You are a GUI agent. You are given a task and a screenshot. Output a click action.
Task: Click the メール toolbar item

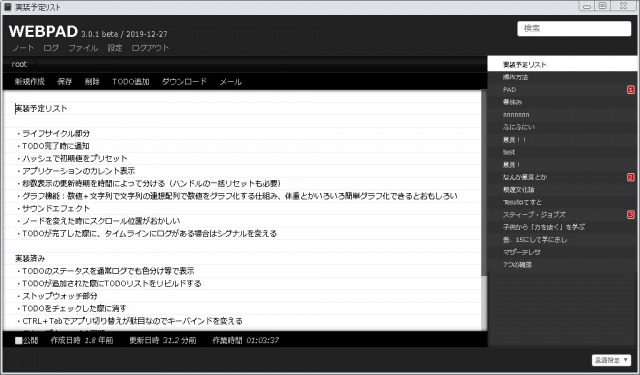(x=231, y=82)
